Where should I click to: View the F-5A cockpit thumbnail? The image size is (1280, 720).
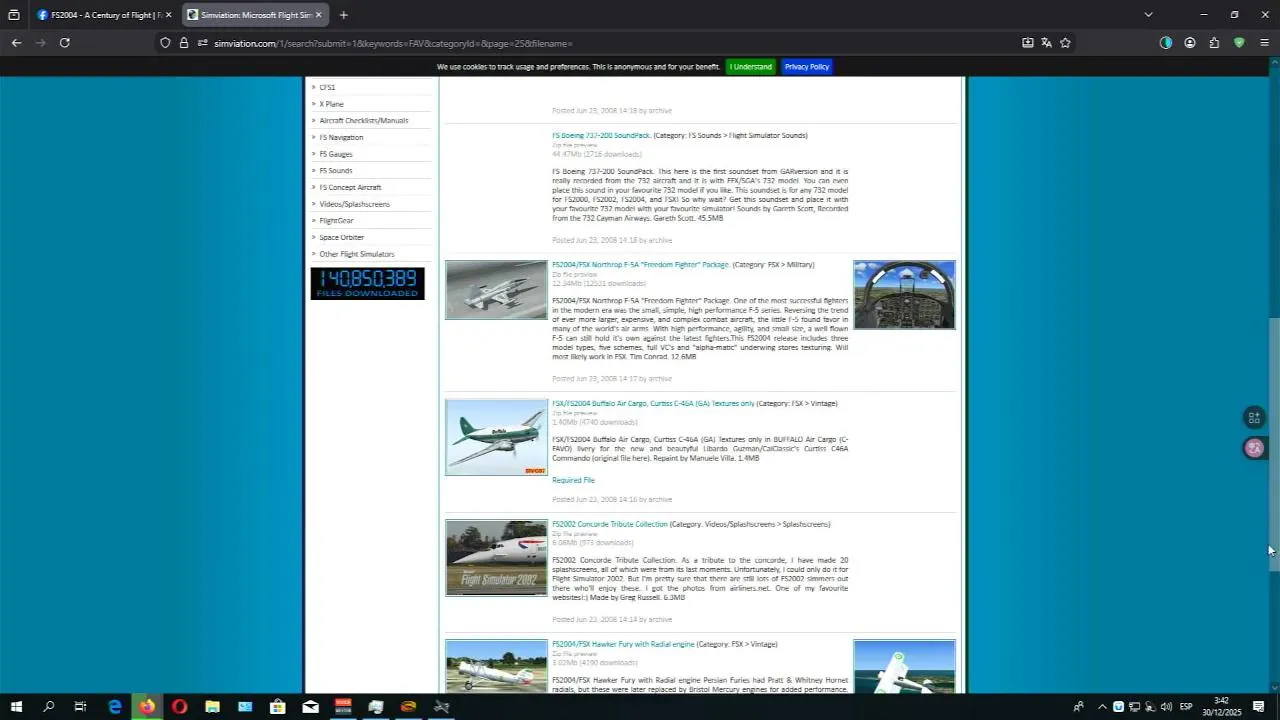click(x=904, y=295)
